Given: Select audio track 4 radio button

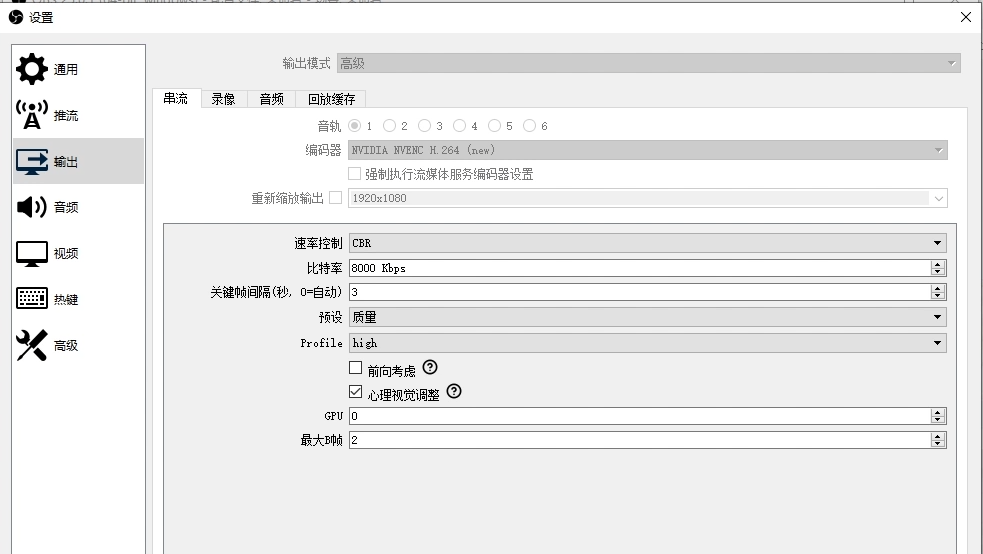Looking at the screenshot, I should coord(460,126).
